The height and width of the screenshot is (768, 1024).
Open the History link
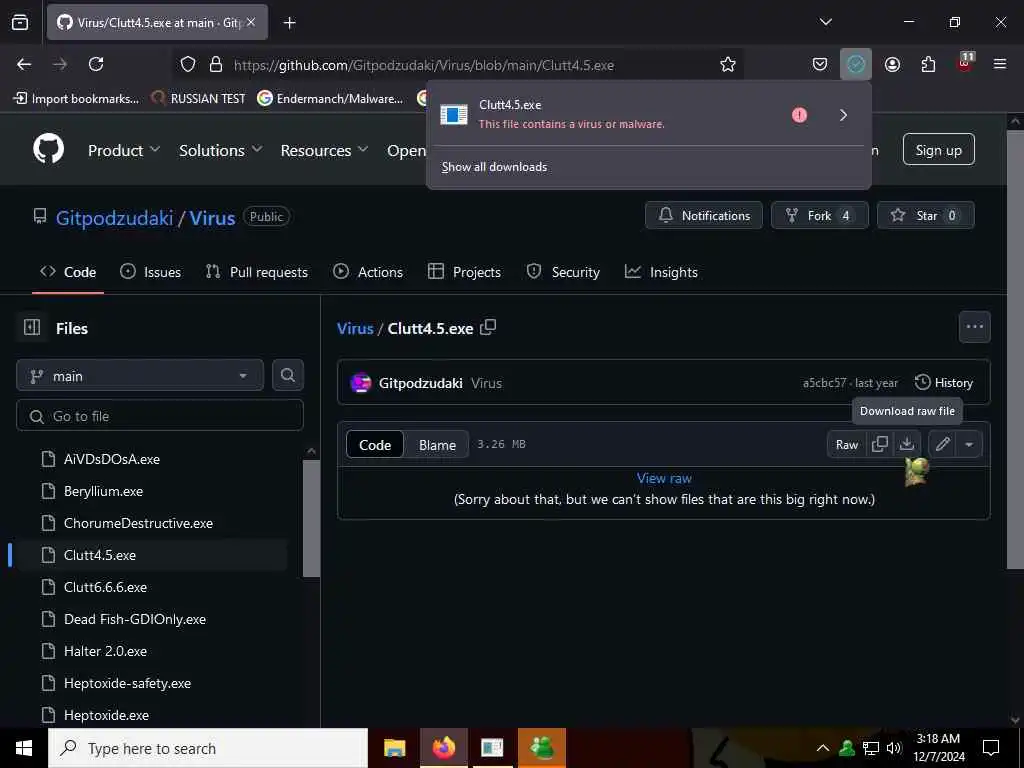pos(944,383)
